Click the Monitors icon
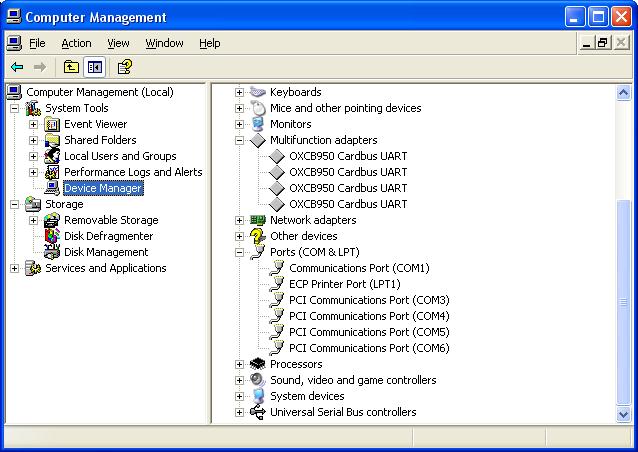Image resolution: width=638 pixels, height=452 pixels. point(258,124)
